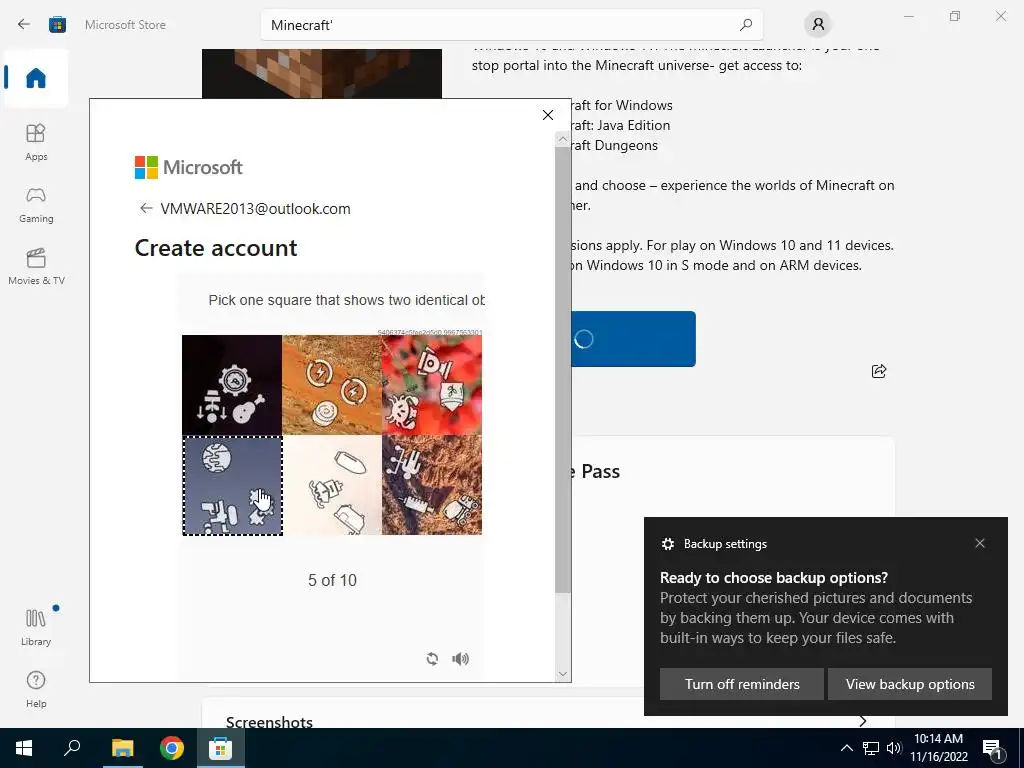
Task: Click the Create account heading
Action: (x=216, y=248)
